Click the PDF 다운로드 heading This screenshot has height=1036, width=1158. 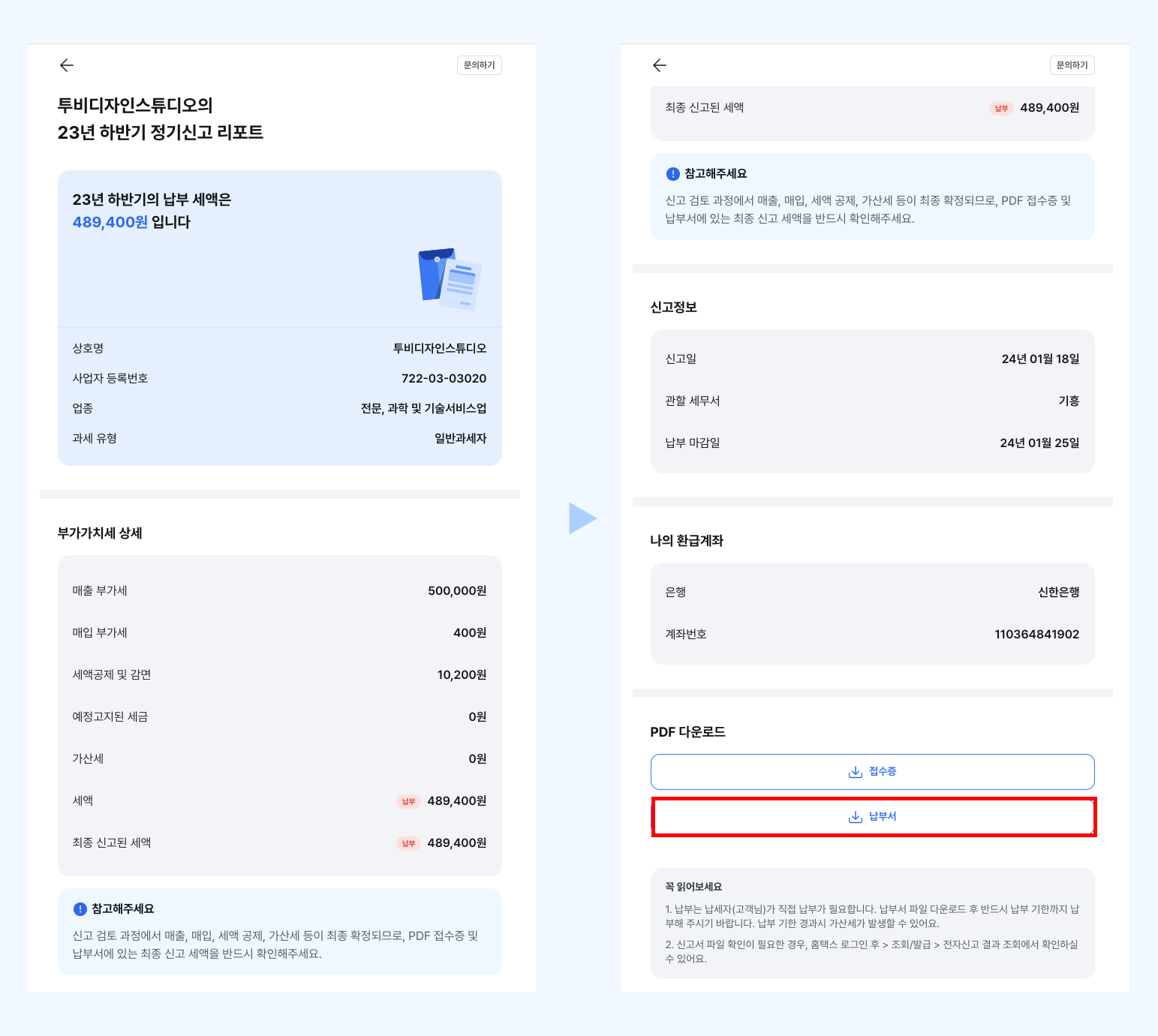point(688,732)
